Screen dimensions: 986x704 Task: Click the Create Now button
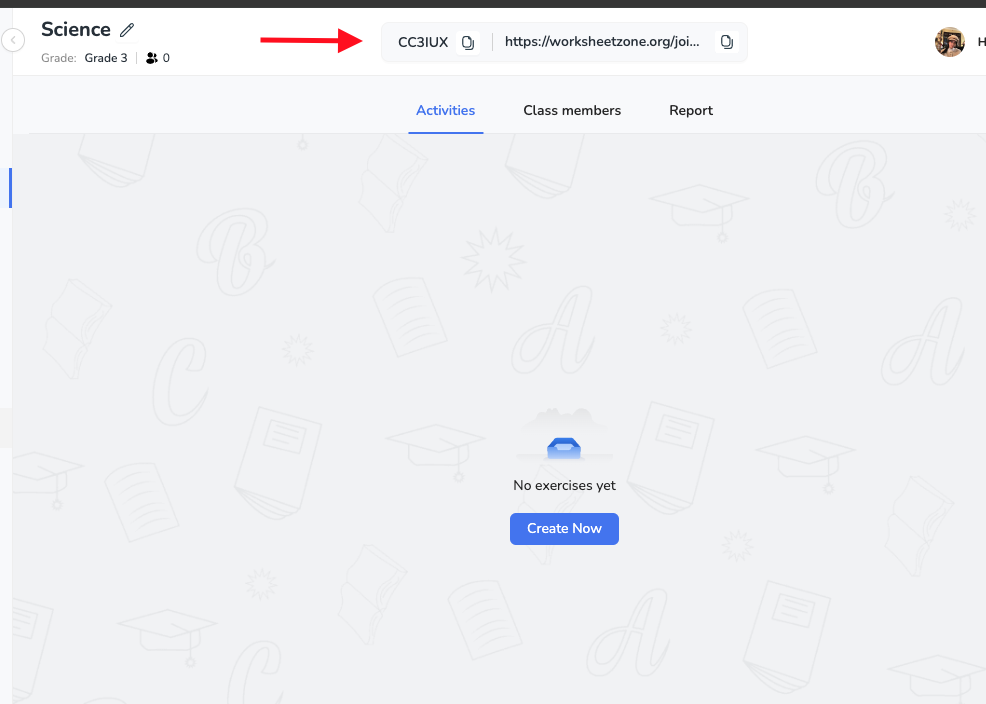coord(564,529)
